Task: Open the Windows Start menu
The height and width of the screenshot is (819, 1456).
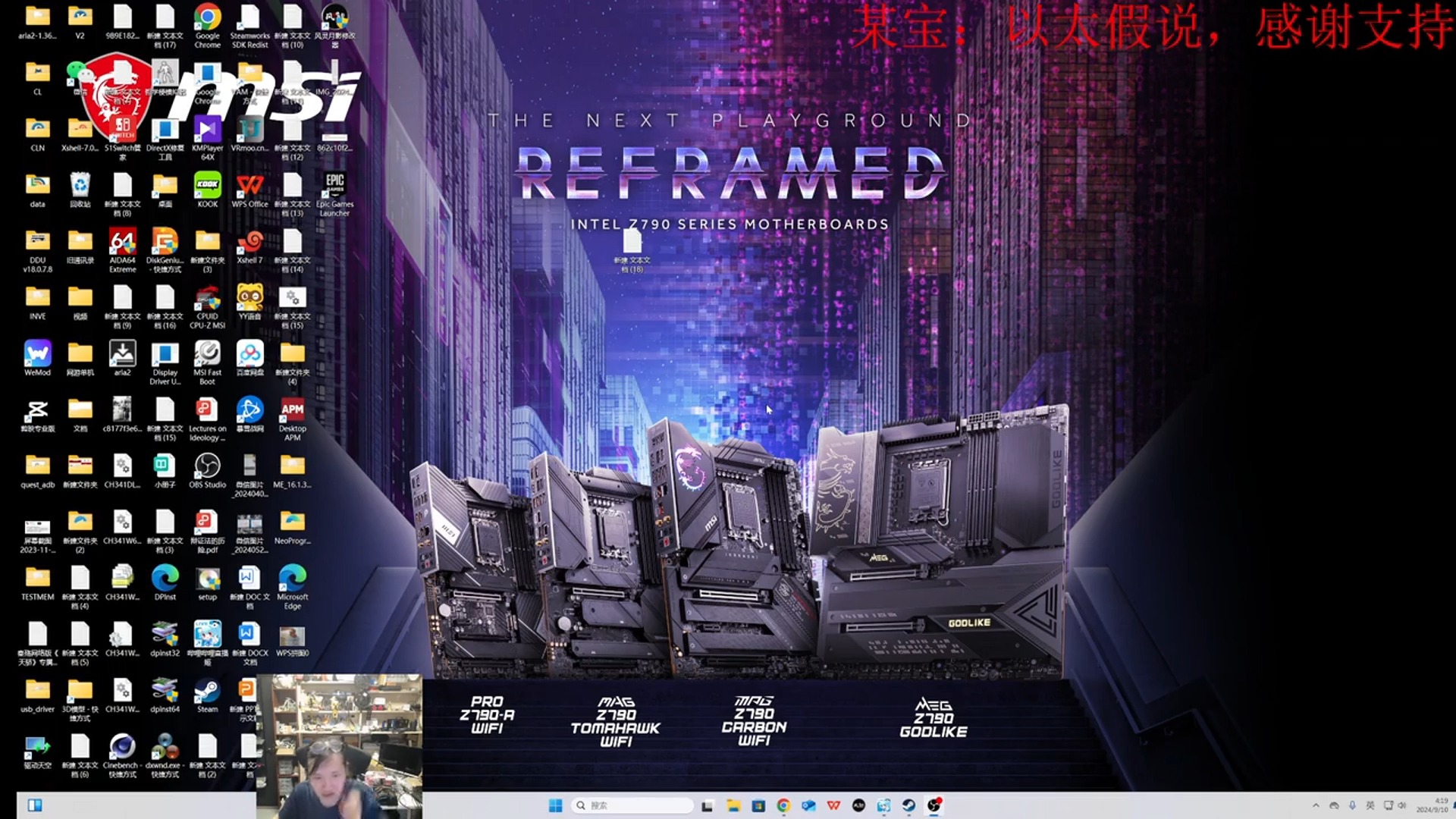Action: coord(555,805)
